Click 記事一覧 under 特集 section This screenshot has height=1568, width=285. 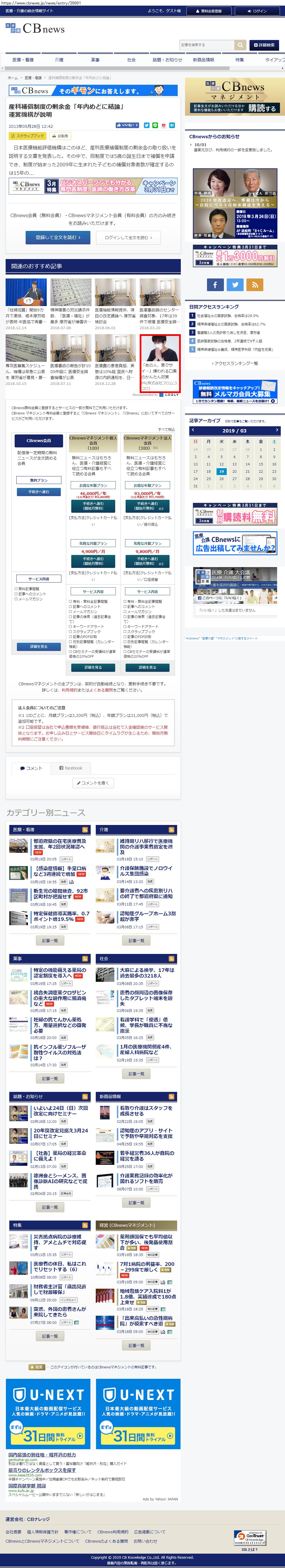click(50, 1336)
